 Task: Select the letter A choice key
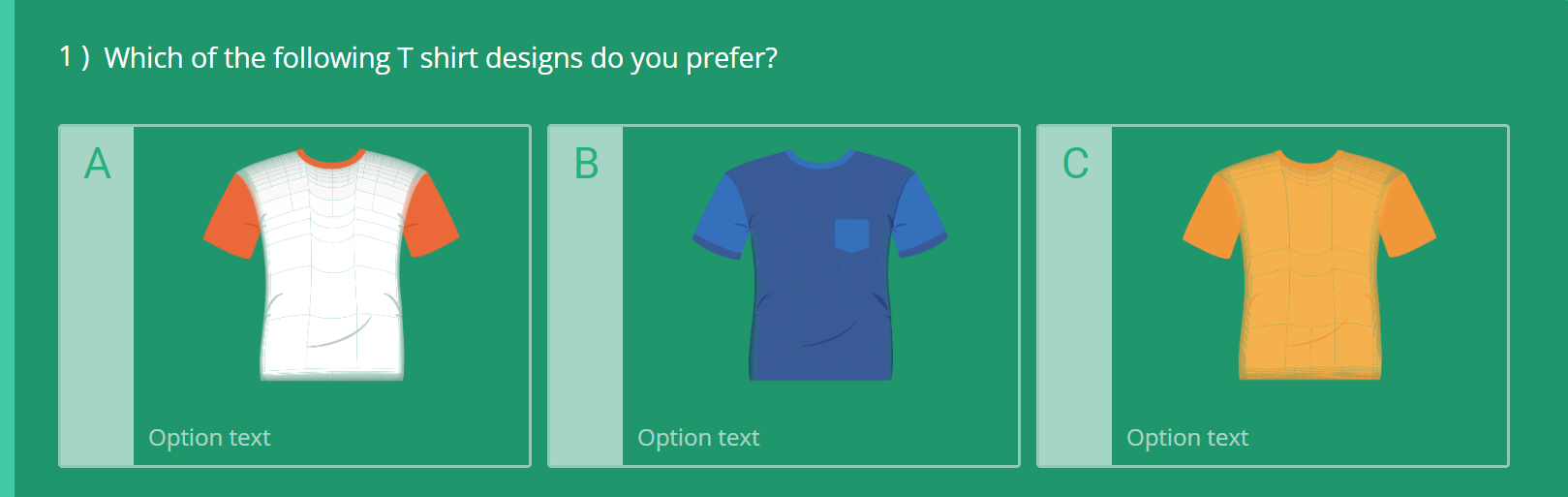pos(98,164)
